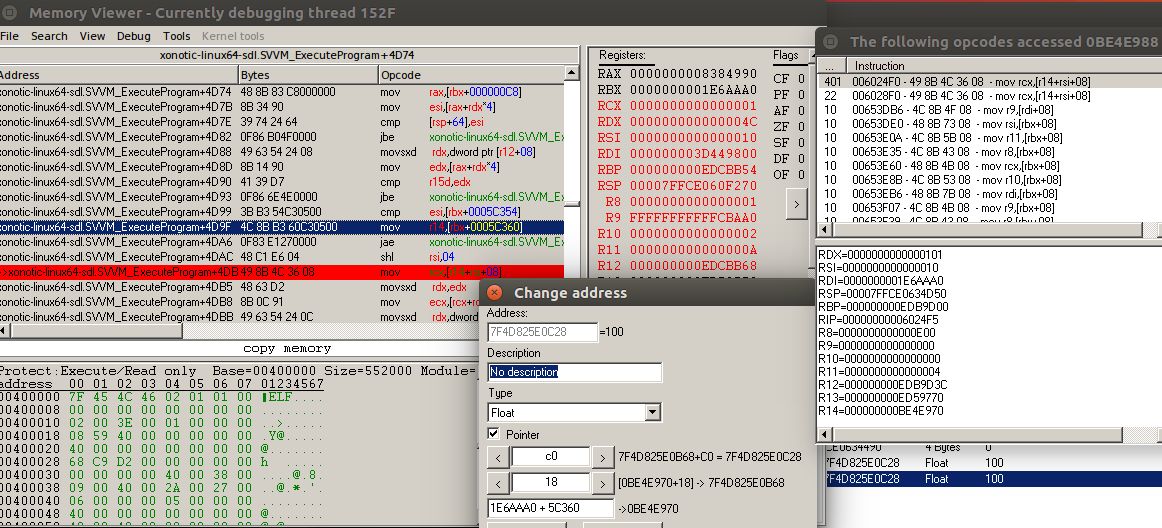The image size is (1162, 528).
Task: Click the RDX register value 4C
Action: point(694,122)
